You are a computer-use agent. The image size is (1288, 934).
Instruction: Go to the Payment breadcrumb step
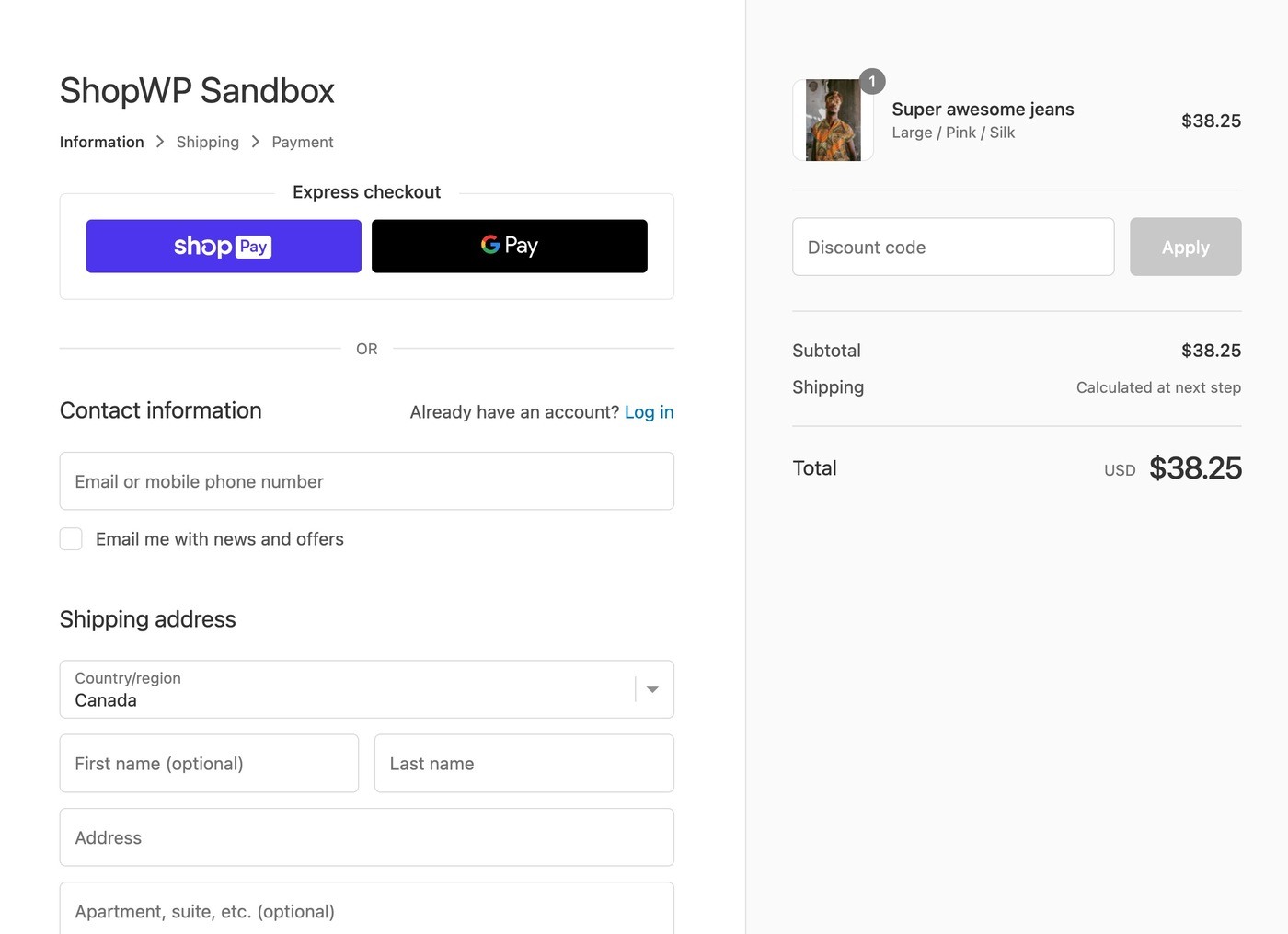(303, 142)
